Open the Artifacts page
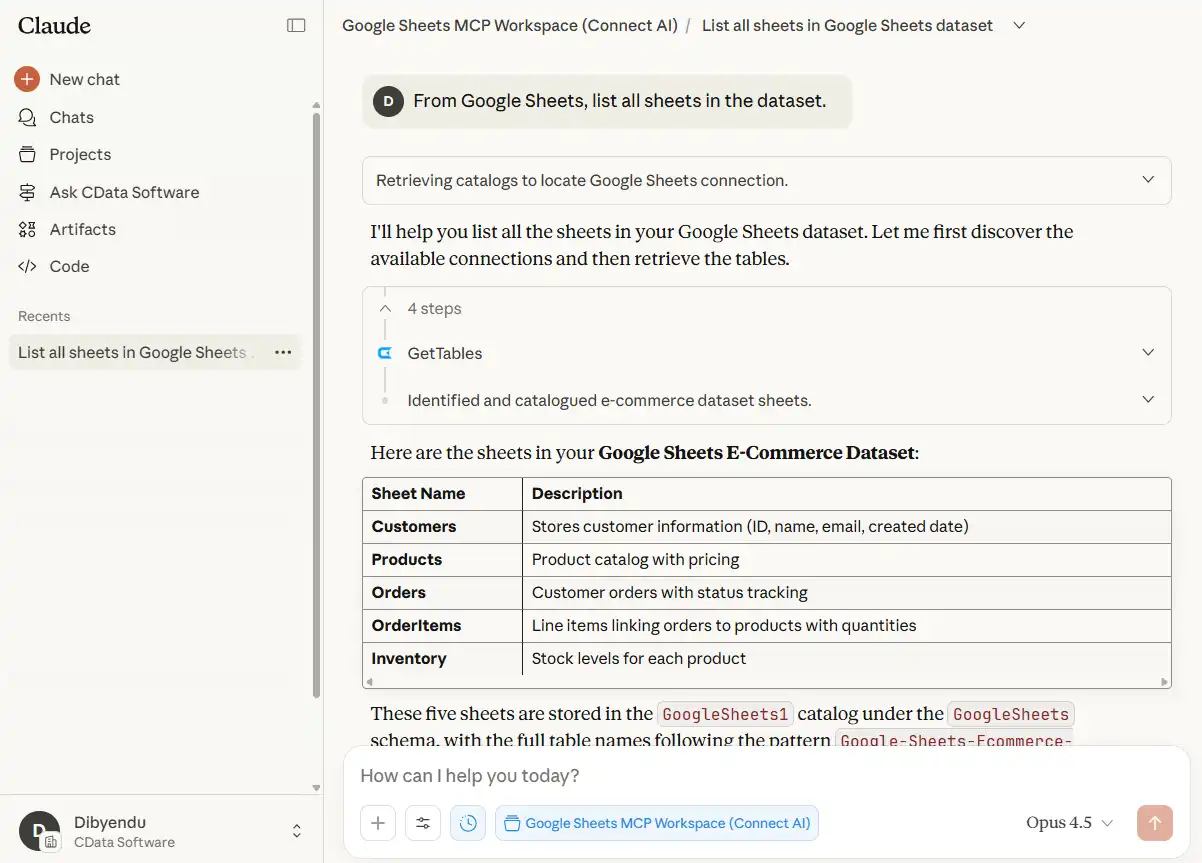Screen dimensions: 1202x863 (82, 229)
